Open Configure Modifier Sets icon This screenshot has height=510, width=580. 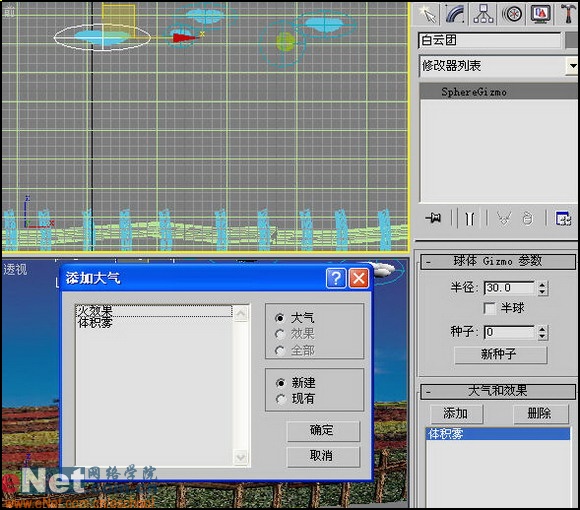click(563, 218)
